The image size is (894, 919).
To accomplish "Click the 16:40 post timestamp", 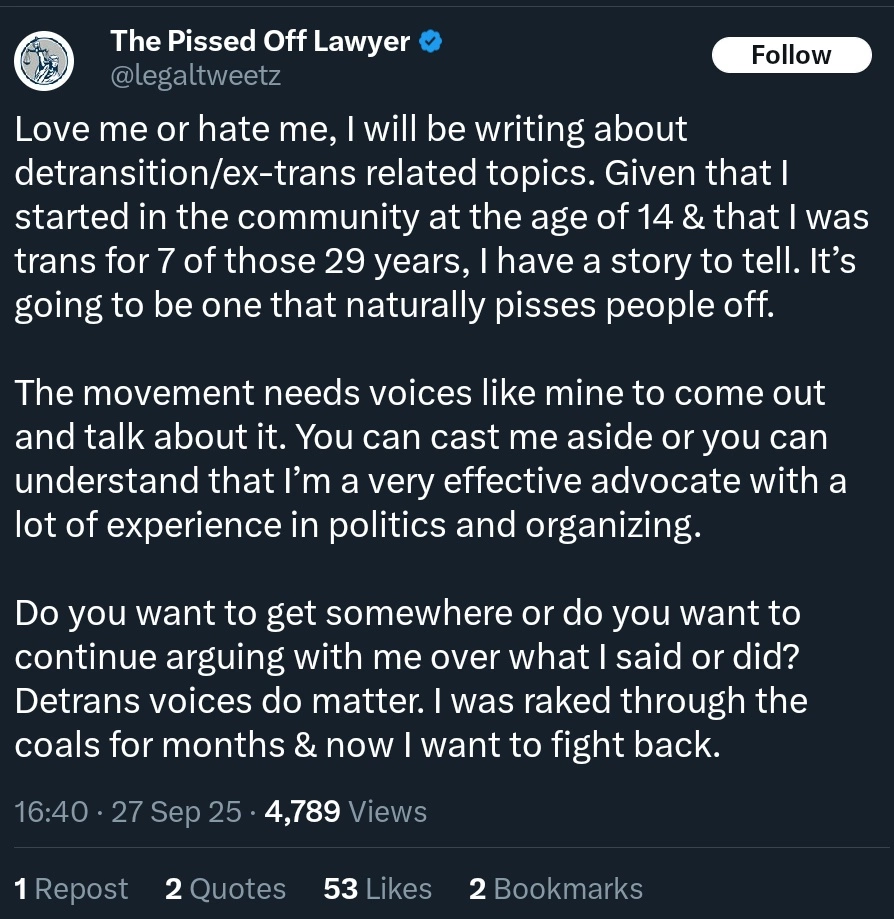I will pyautogui.click(x=51, y=812).
